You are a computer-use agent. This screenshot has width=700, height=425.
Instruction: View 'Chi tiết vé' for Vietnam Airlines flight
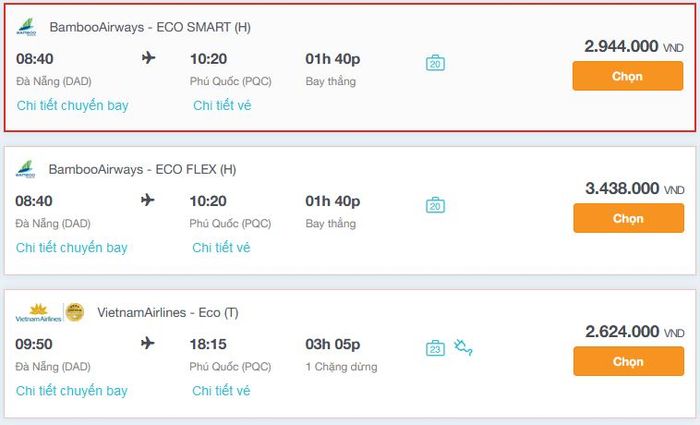coord(221,390)
